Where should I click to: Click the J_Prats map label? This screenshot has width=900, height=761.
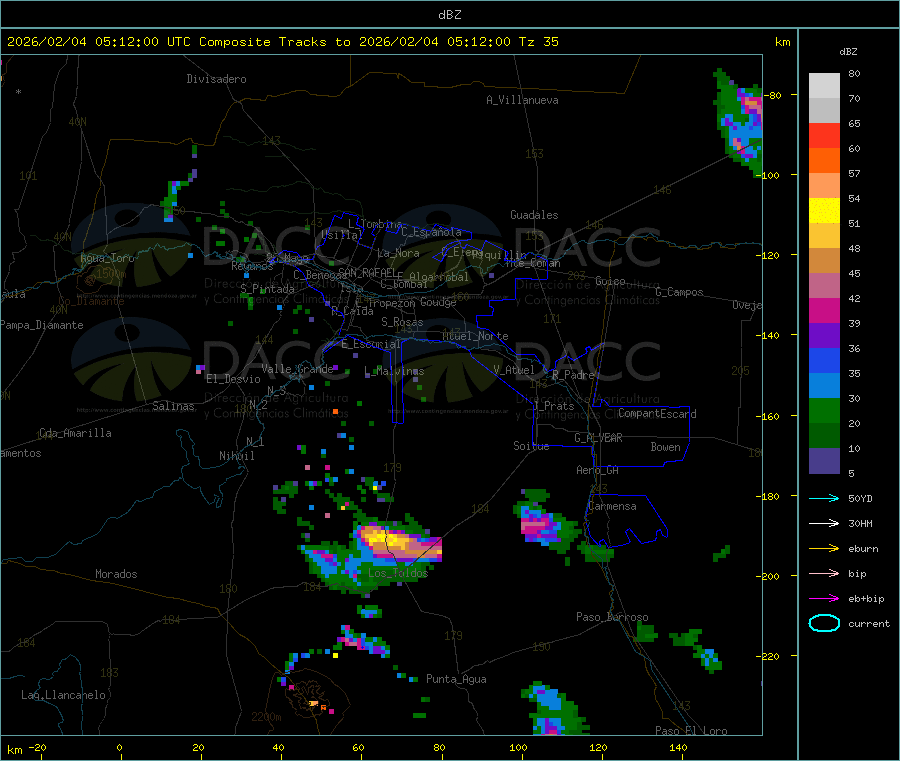click(x=554, y=406)
